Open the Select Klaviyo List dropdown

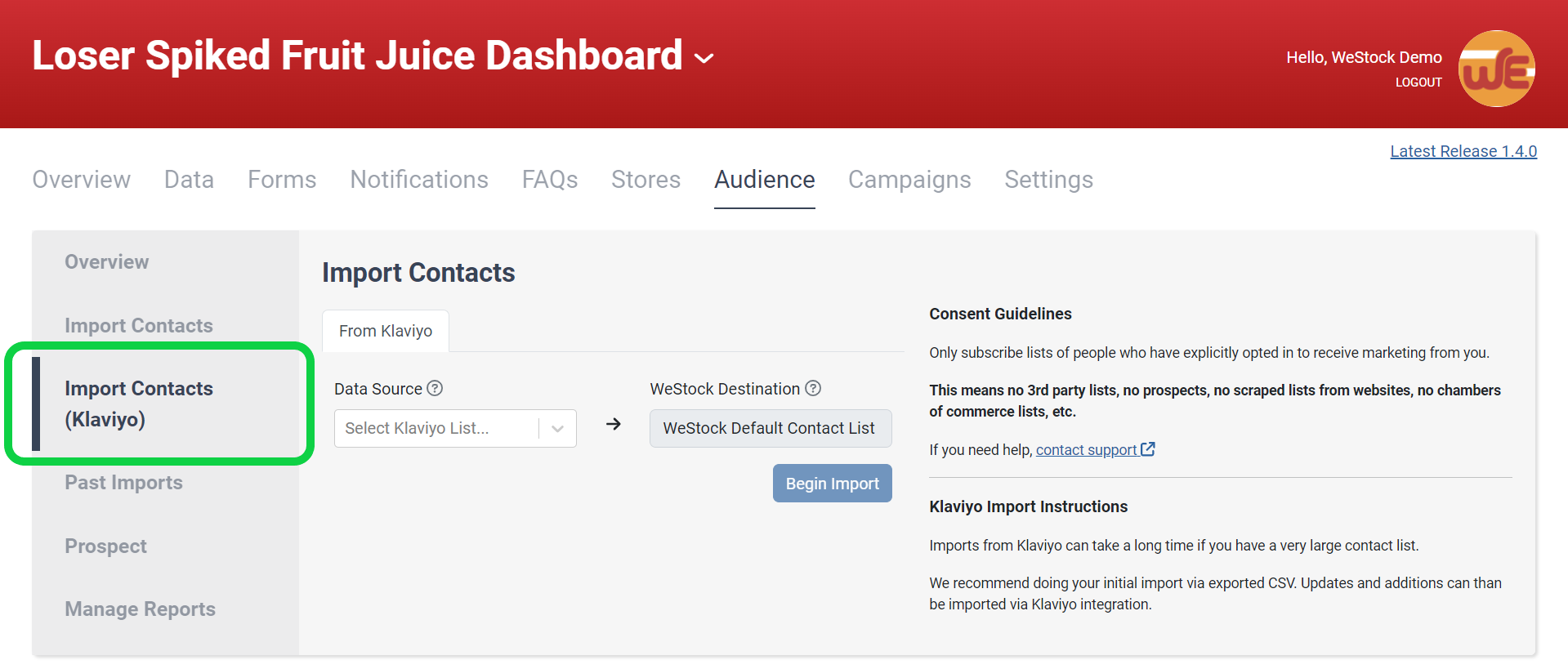pyautogui.click(x=455, y=428)
